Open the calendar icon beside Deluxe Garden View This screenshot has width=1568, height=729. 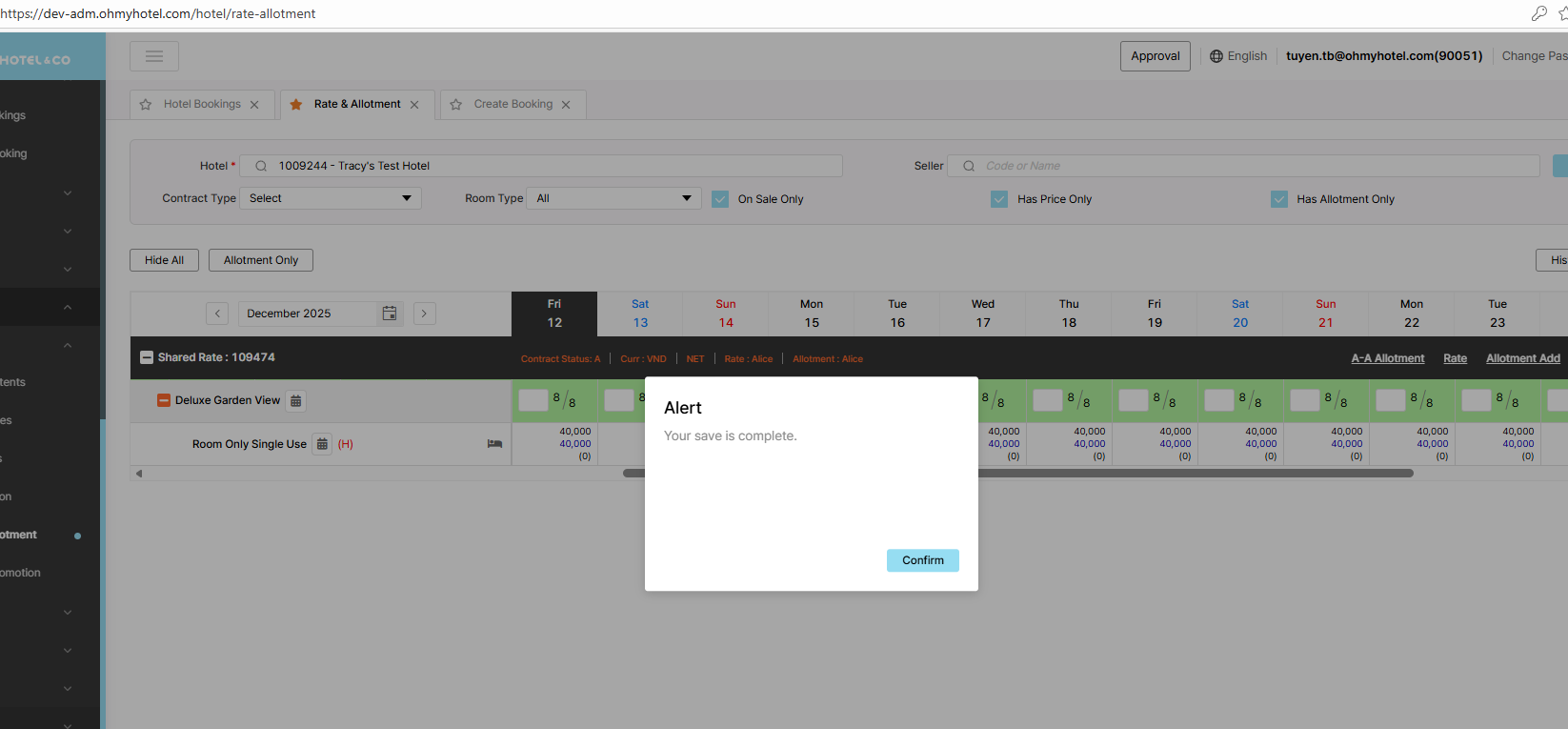pos(296,401)
